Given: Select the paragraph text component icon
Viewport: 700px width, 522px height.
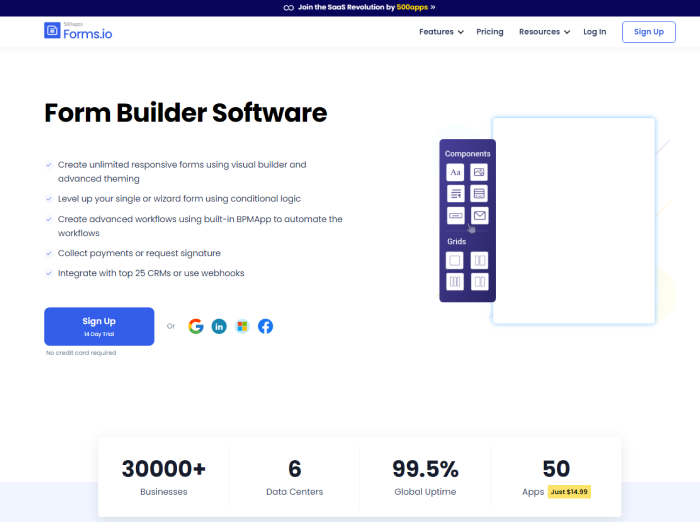Looking at the screenshot, I should tap(455, 193).
